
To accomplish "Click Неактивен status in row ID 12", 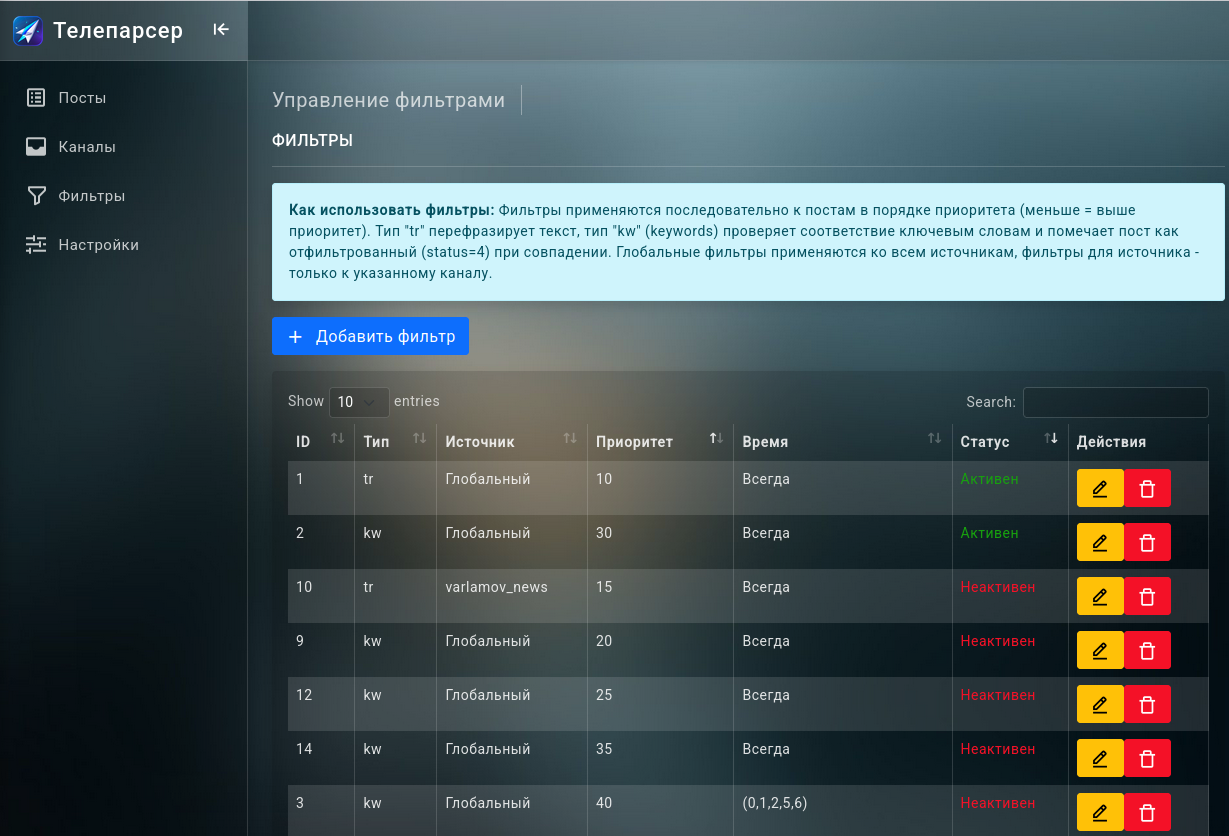I will (x=998, y=695).
